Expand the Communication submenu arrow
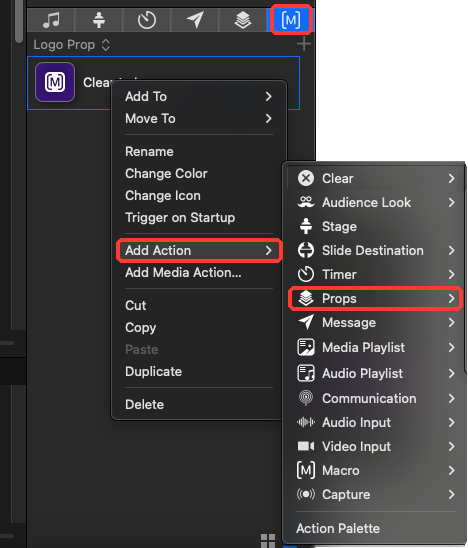 [451, 398]
